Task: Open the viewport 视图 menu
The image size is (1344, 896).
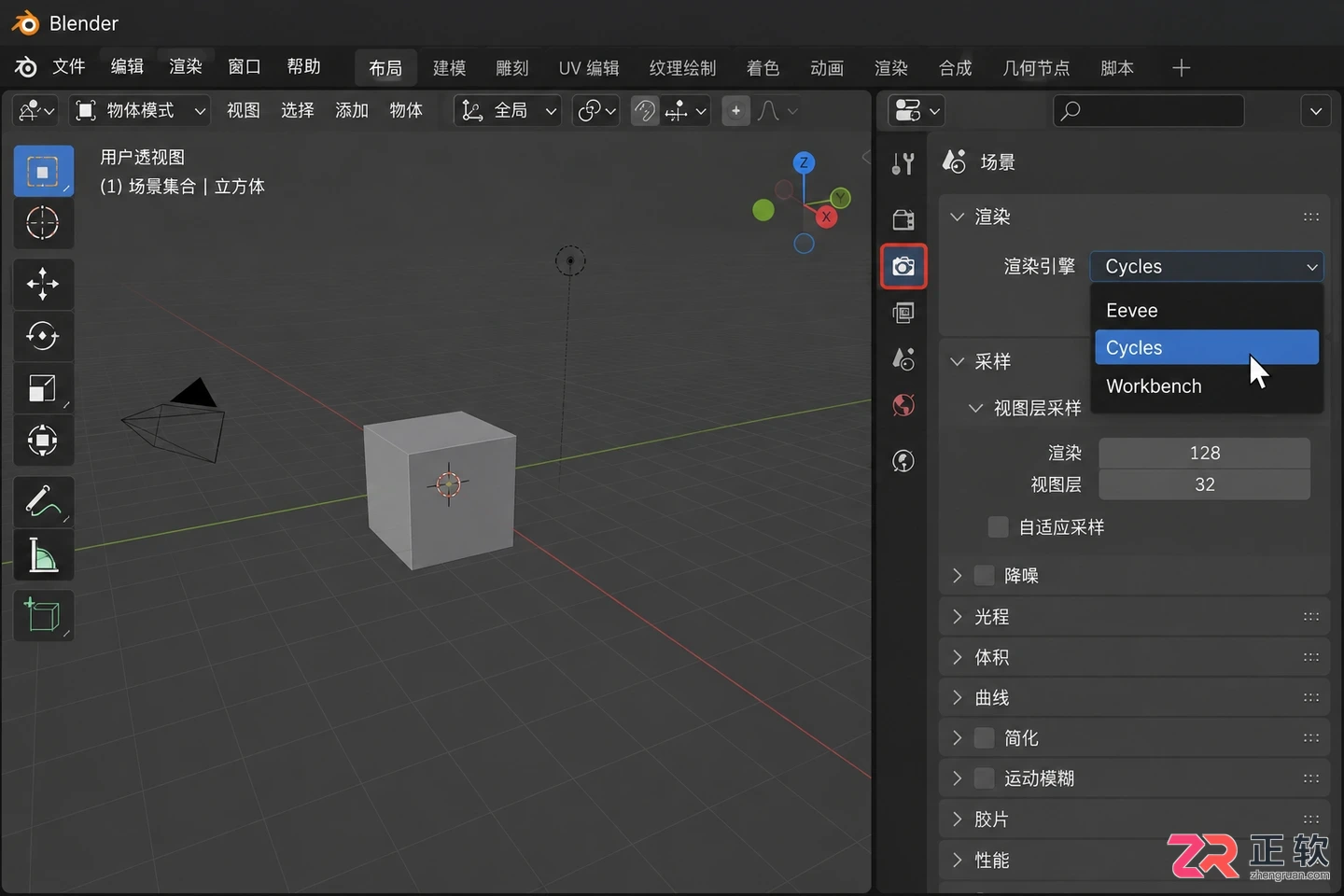Action: click(244, 111)
